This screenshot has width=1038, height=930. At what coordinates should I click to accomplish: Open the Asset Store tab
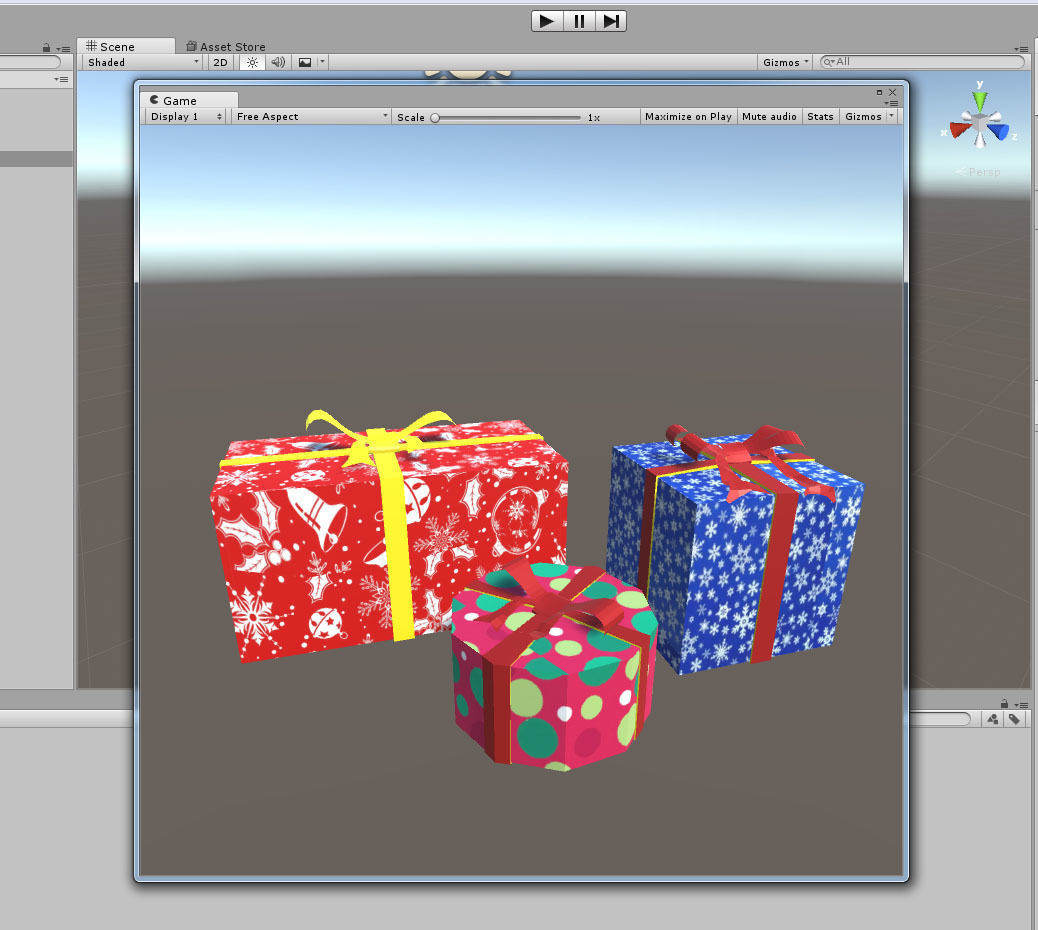(226, 46)
